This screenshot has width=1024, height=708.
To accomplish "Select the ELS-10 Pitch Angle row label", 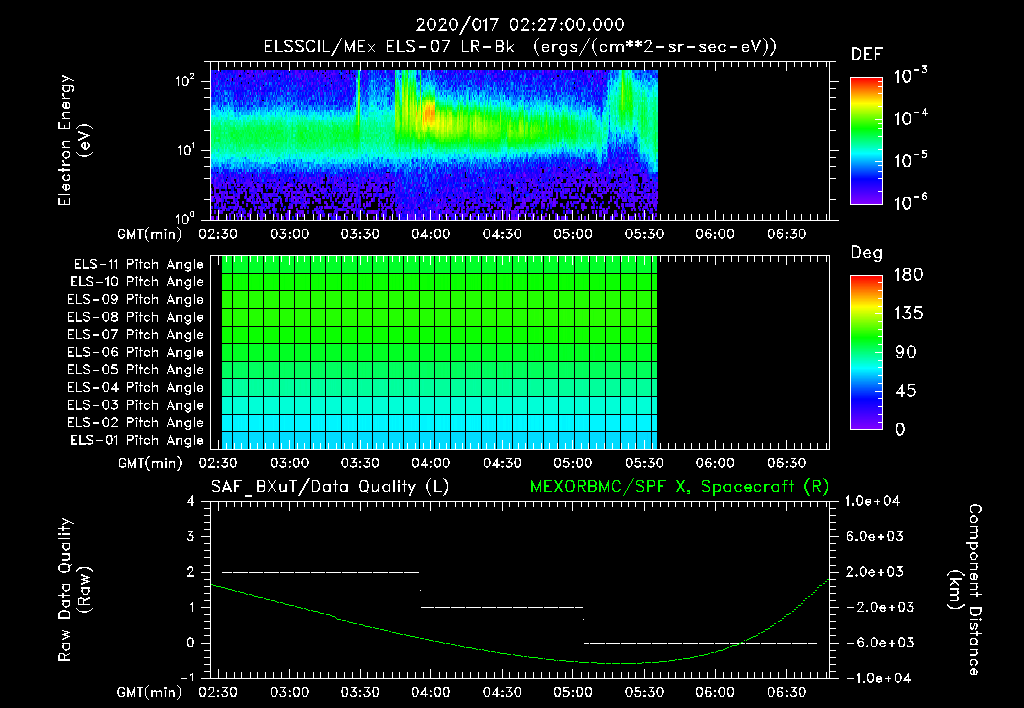I will (x=137, y=282).
